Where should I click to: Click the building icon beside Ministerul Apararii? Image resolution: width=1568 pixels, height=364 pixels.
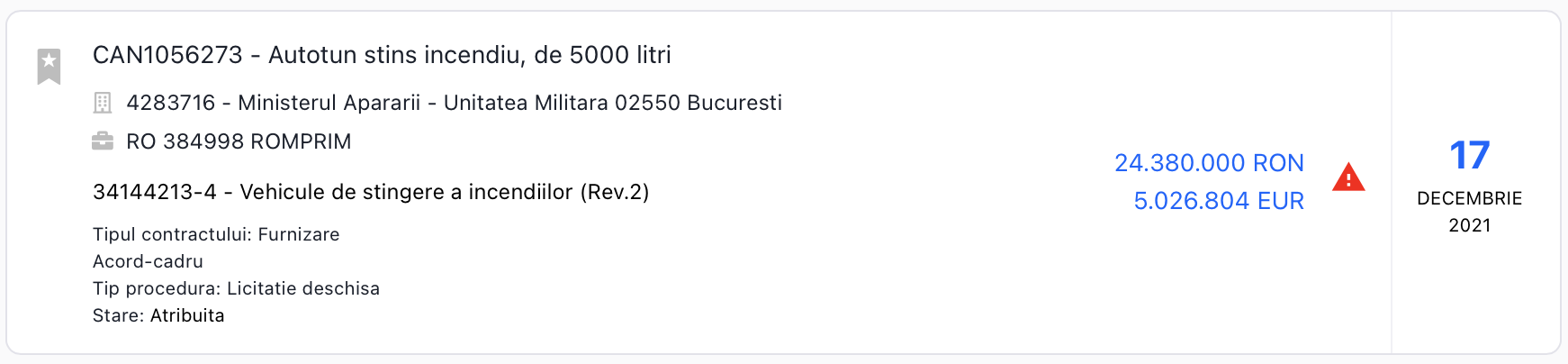click(103, 103)
